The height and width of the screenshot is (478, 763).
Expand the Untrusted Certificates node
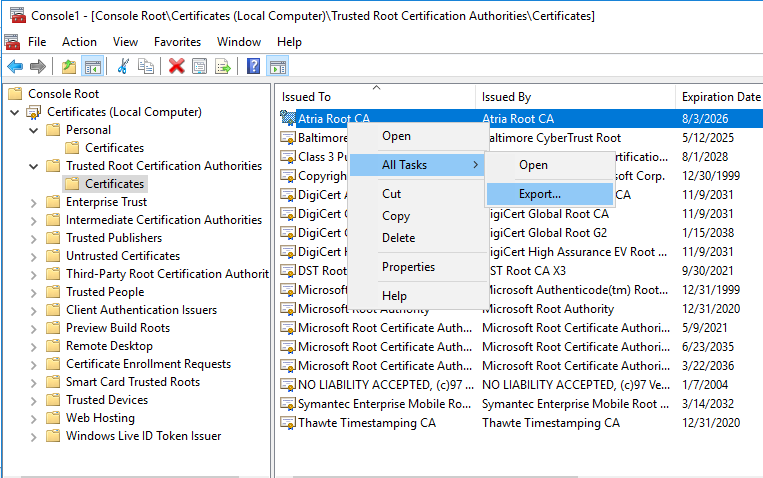point(34,257)
